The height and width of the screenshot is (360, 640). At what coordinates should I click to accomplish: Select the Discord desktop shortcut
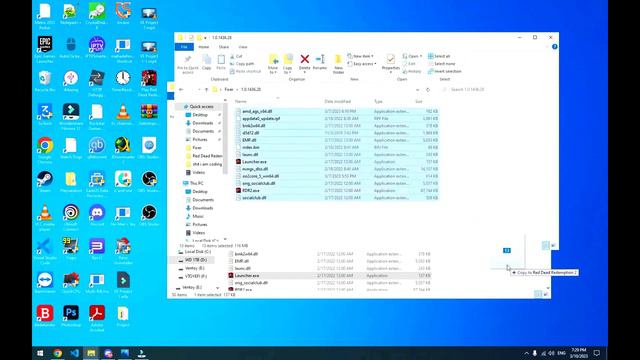(97, 216)
